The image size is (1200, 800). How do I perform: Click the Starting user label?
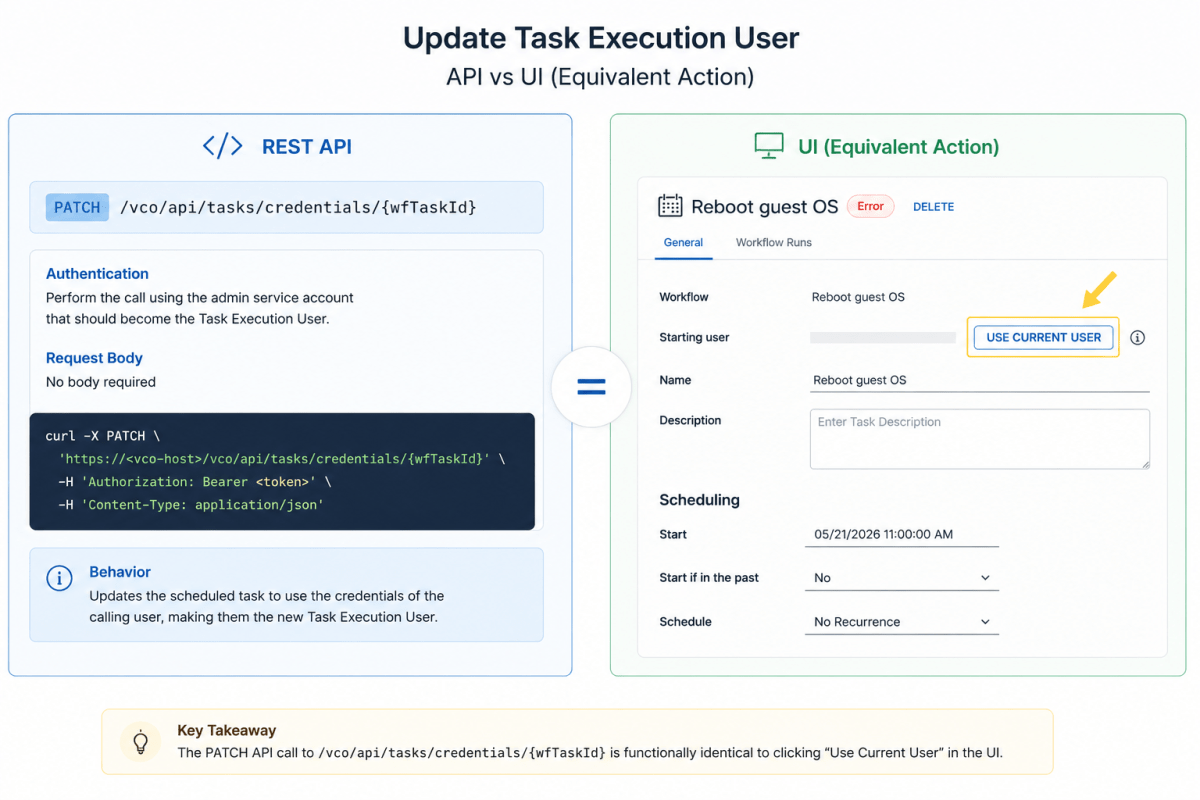(694, 337)
